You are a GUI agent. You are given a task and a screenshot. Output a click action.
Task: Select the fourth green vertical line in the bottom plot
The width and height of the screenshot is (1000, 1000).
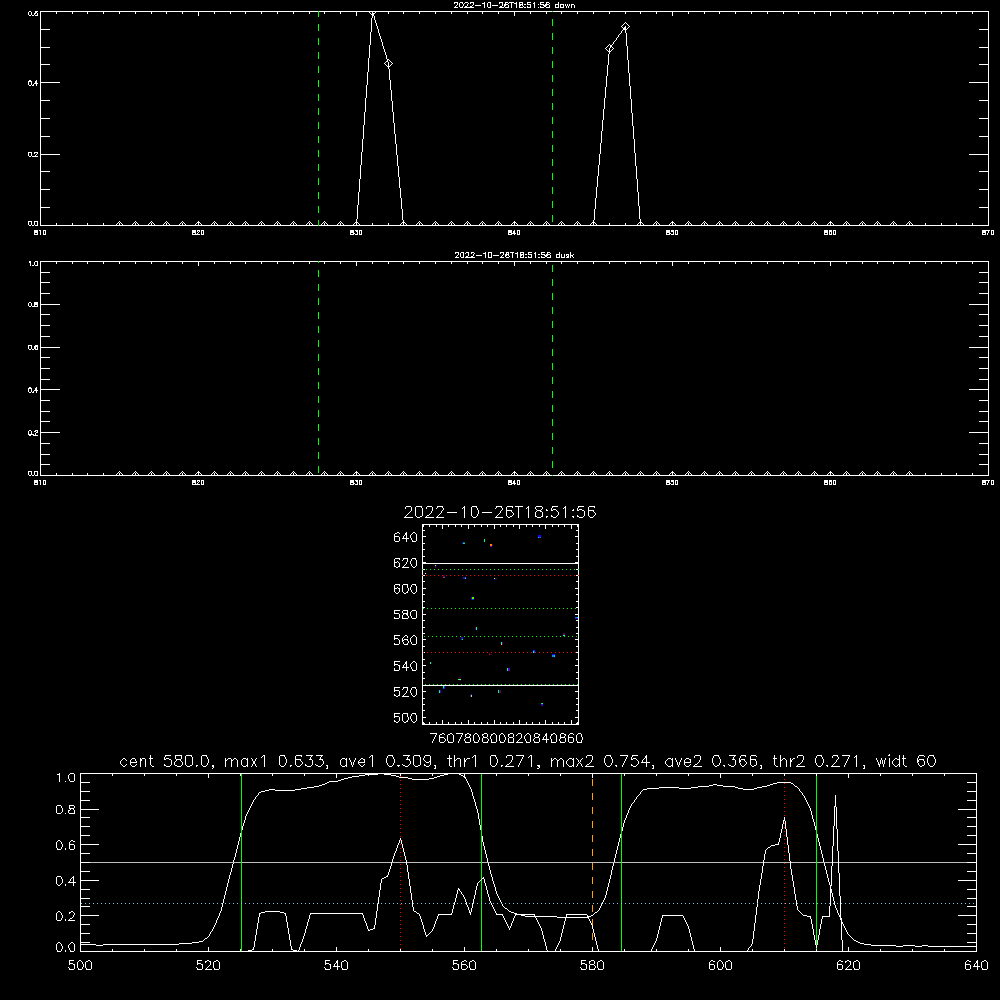coord(816,861)
